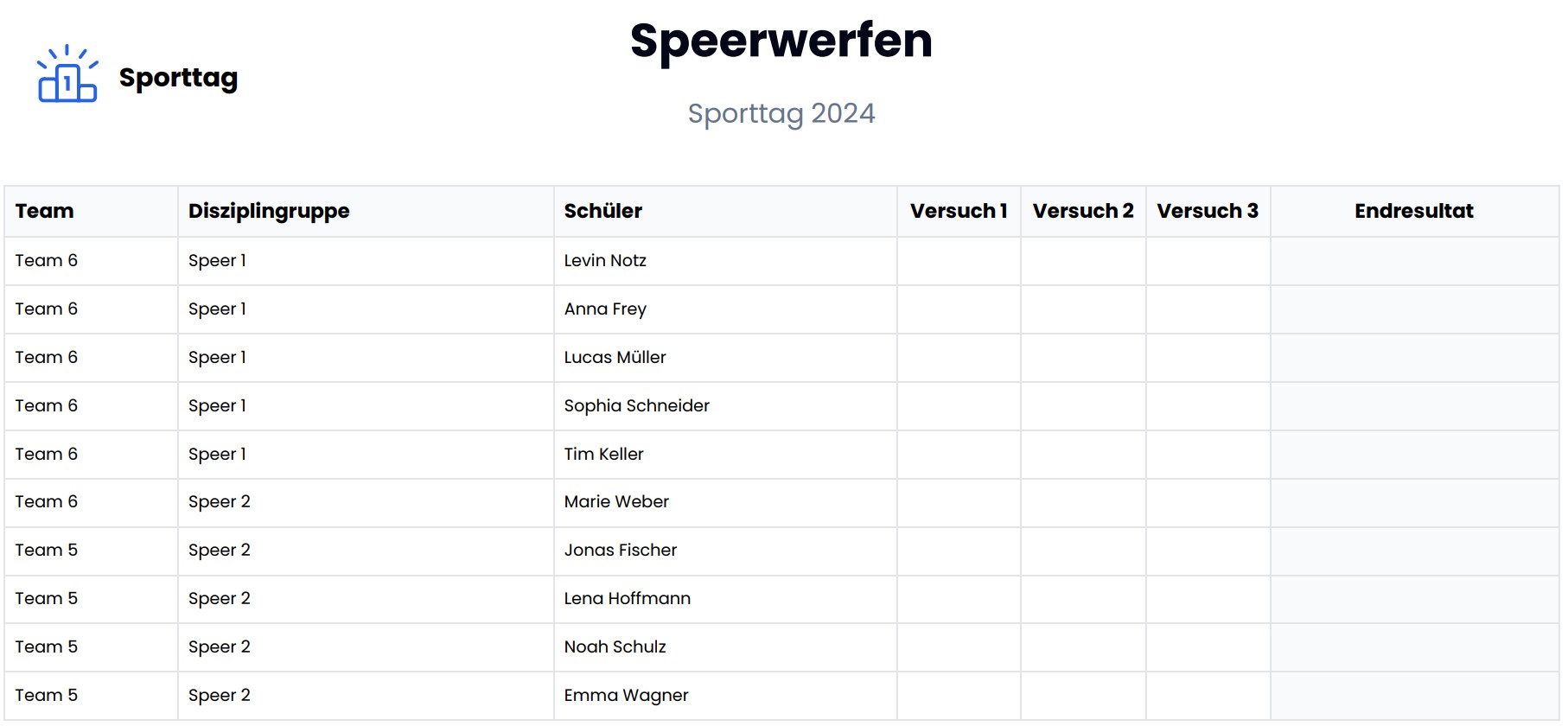Click the Disziplingruppe column header
This screenshot has width=1568, height=726.
coord(269,211)
